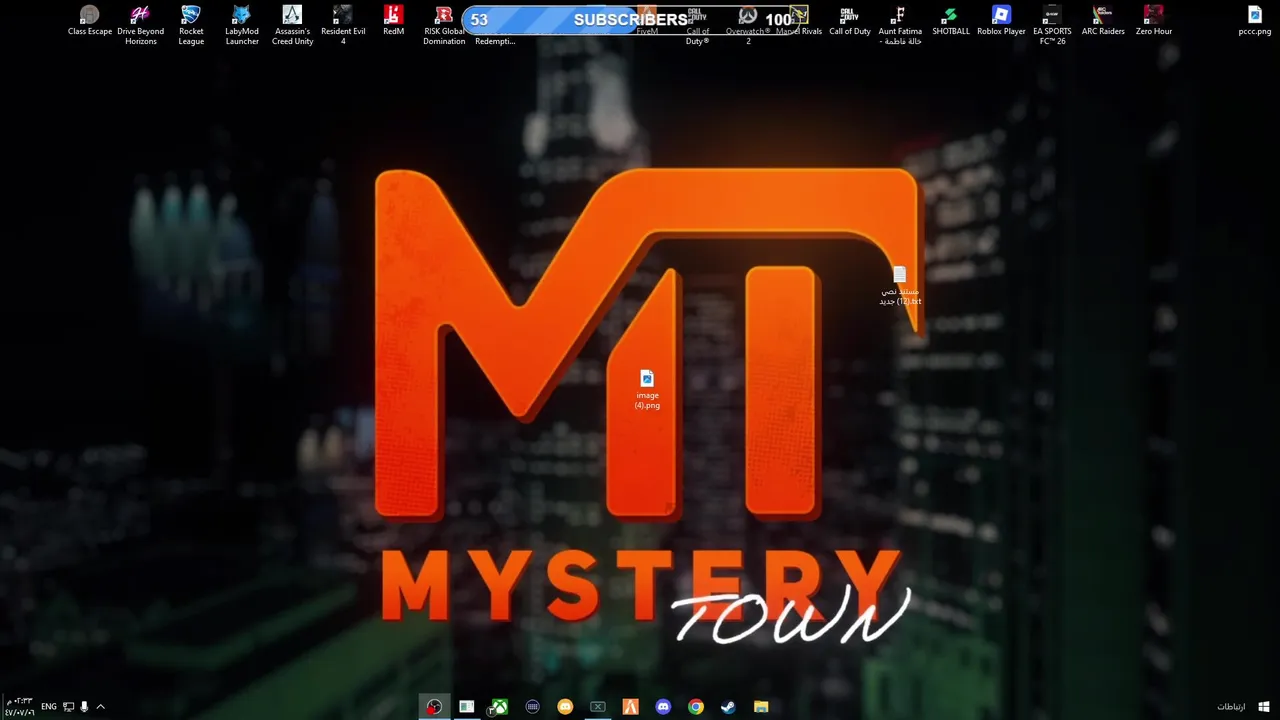Click the Resident Evil 4 shortcut
The height and width of the screenshot is (720, 1280).
343,25
